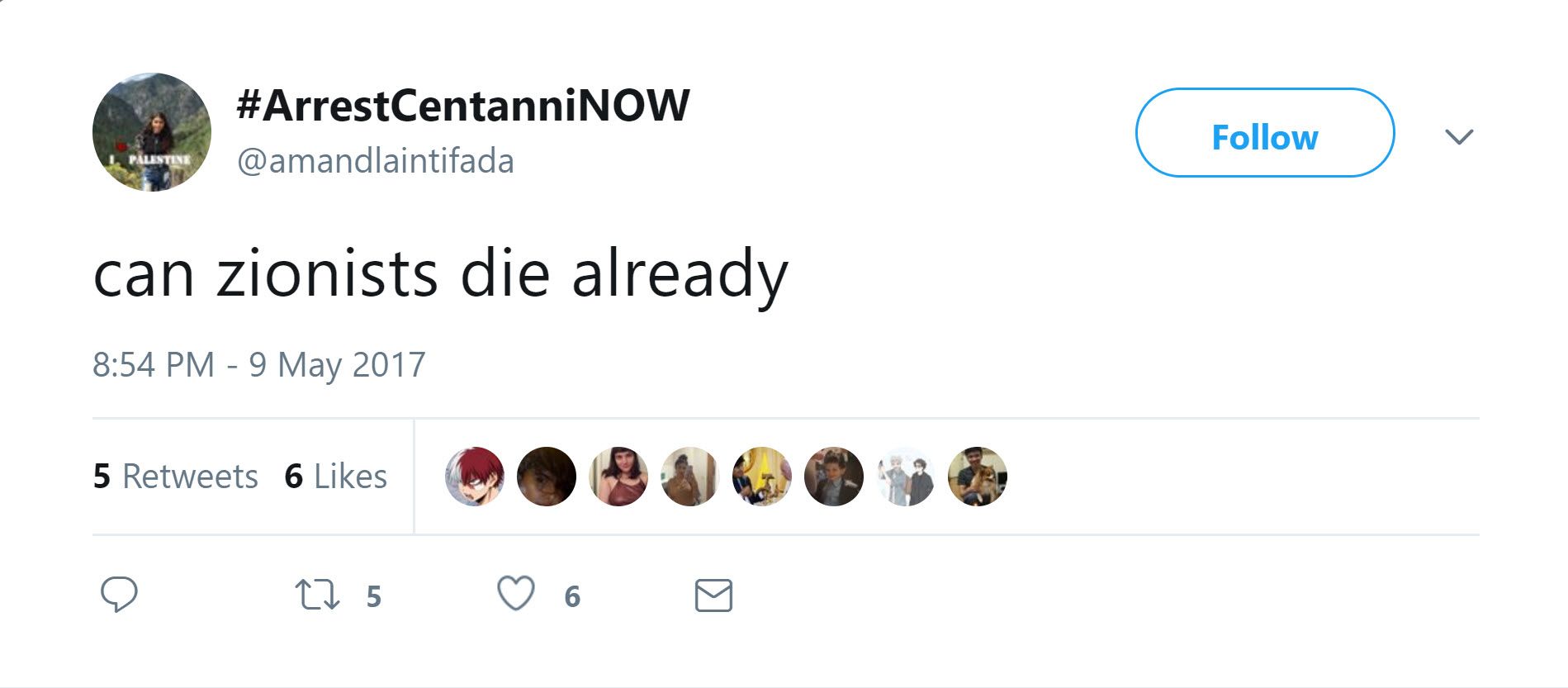Retweet using the arrows icon
This screenshot has width=1568, height=688.
[318, 595]
